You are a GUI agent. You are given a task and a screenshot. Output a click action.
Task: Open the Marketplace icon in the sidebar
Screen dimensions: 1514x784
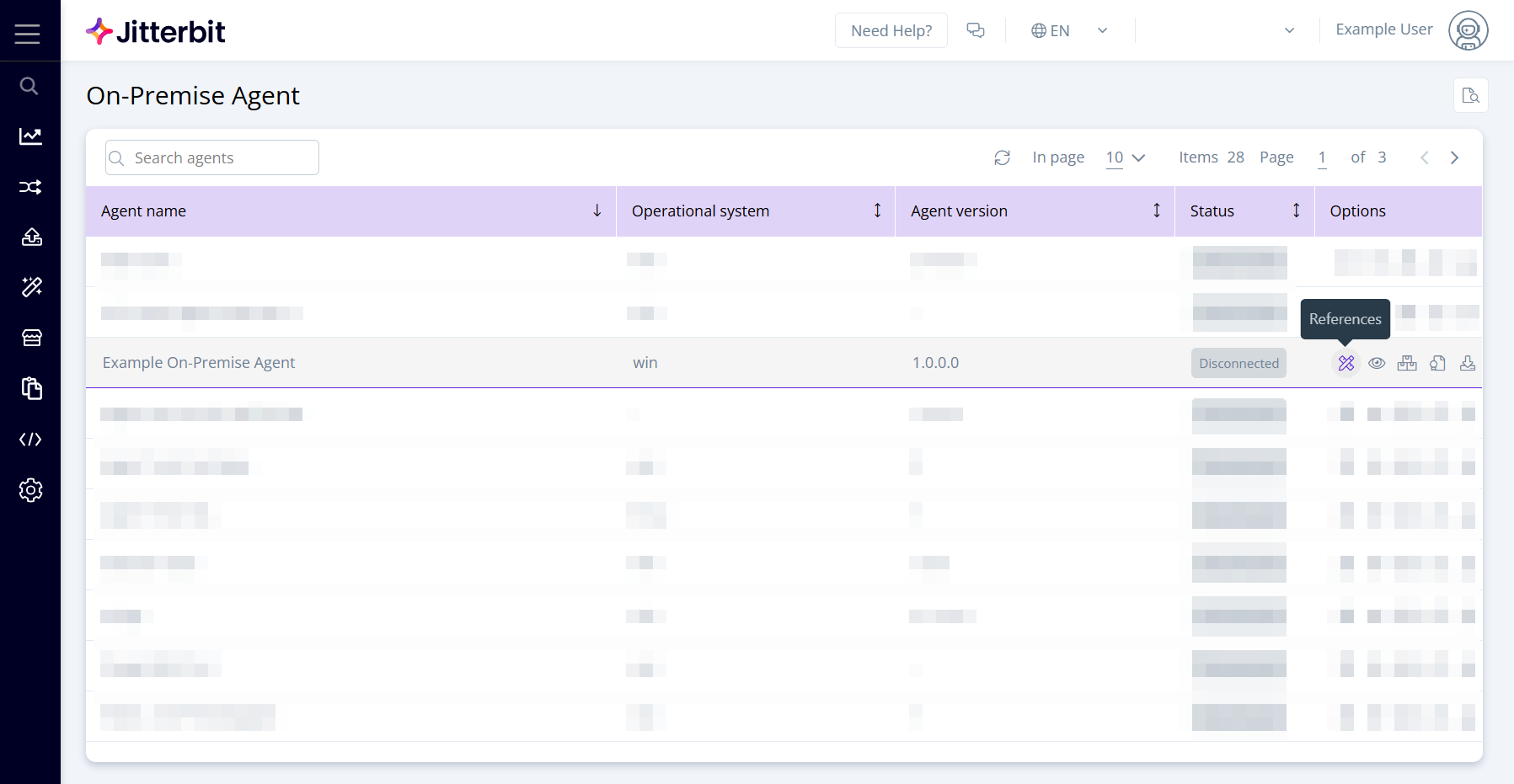31,338
